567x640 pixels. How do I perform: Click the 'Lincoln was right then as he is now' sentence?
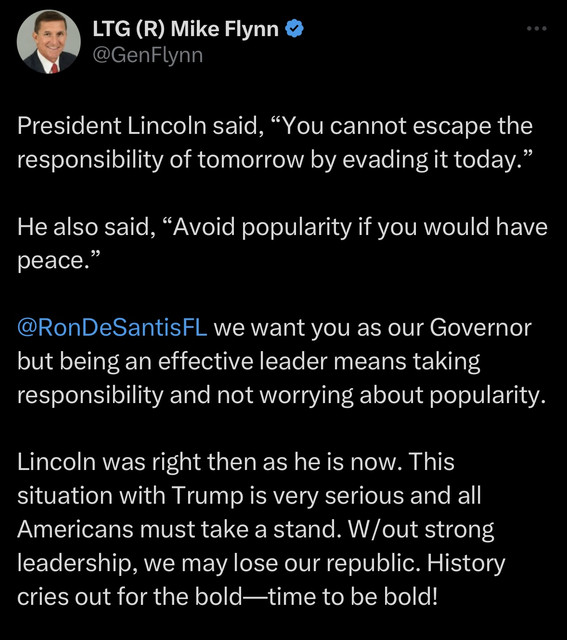pyautogui.click(x=209, y=462)
